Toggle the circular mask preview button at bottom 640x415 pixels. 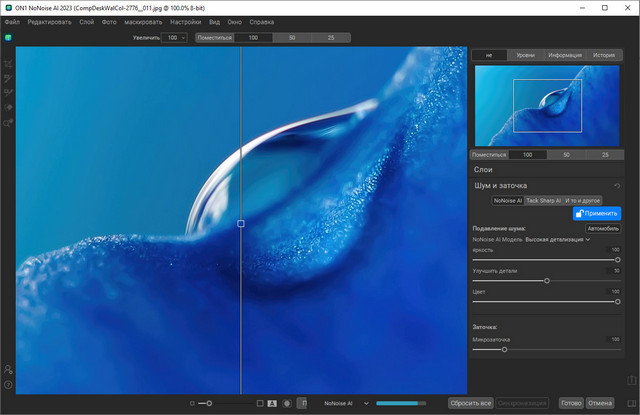[287, 403]
